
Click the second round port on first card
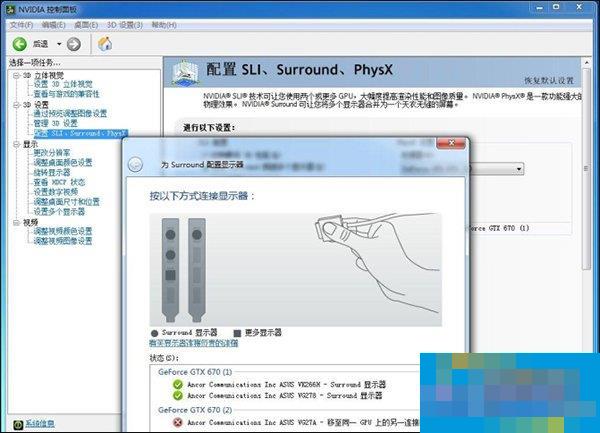(171, 255)
